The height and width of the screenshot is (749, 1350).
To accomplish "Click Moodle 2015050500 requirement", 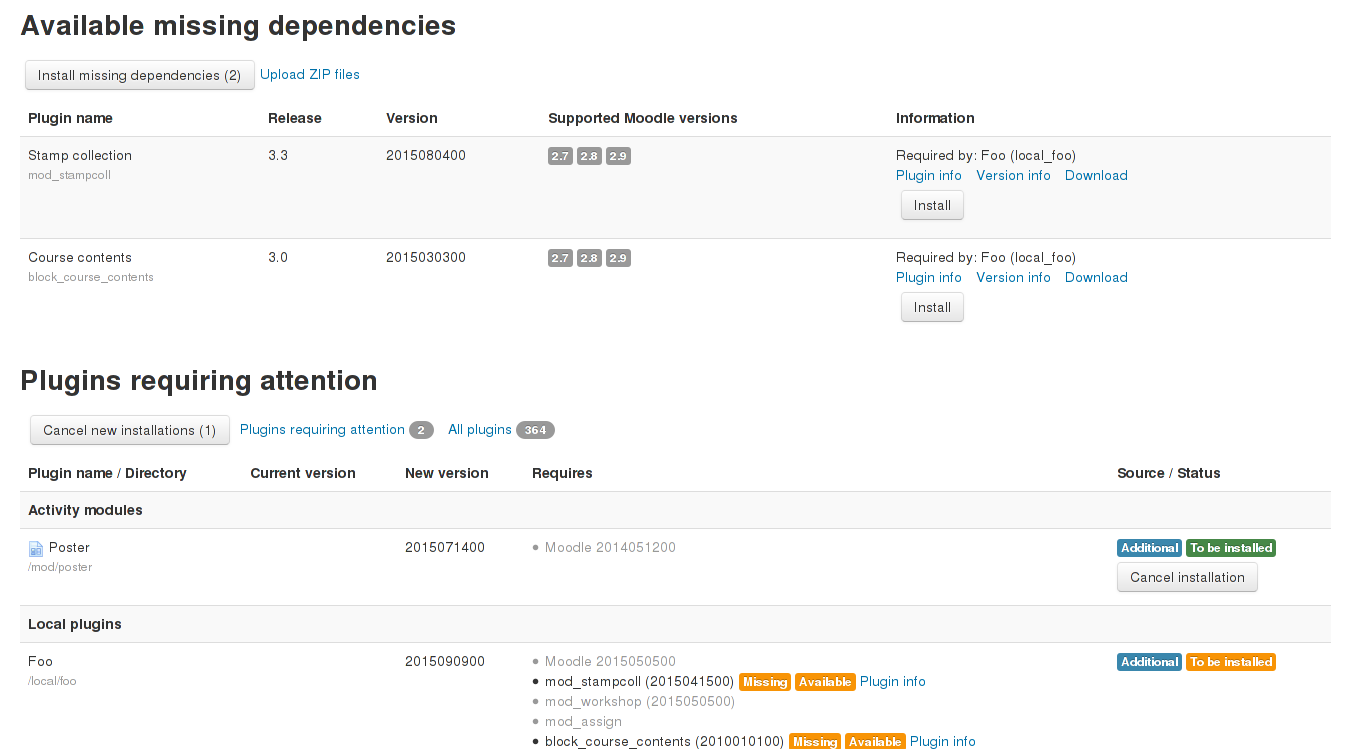I will [x=610, y=661].
